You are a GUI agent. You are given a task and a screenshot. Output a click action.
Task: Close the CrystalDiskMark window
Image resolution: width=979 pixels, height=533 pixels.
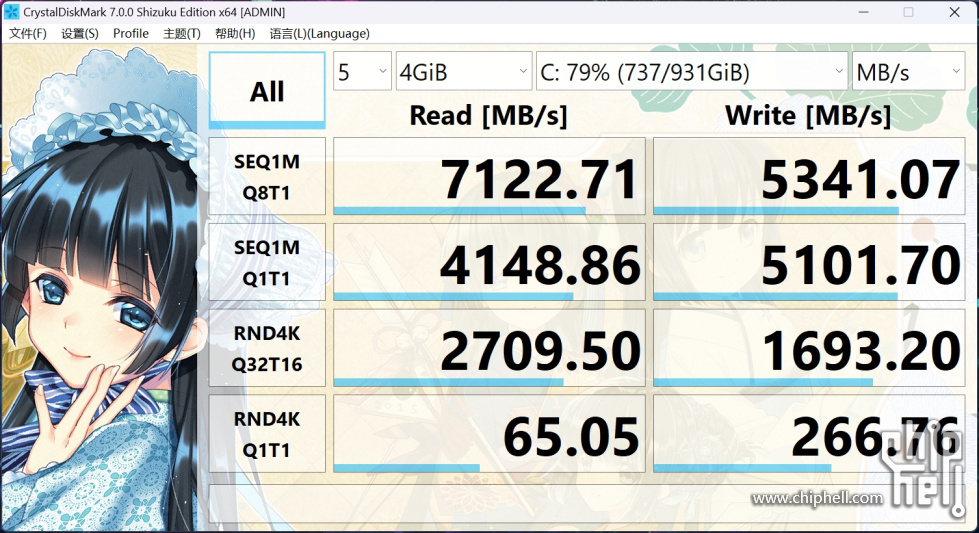point(954,12)
